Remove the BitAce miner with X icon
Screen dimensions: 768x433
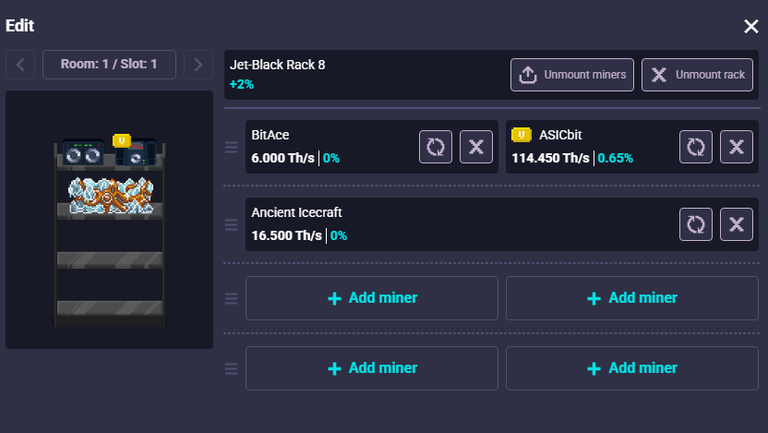tap(476, 147)
